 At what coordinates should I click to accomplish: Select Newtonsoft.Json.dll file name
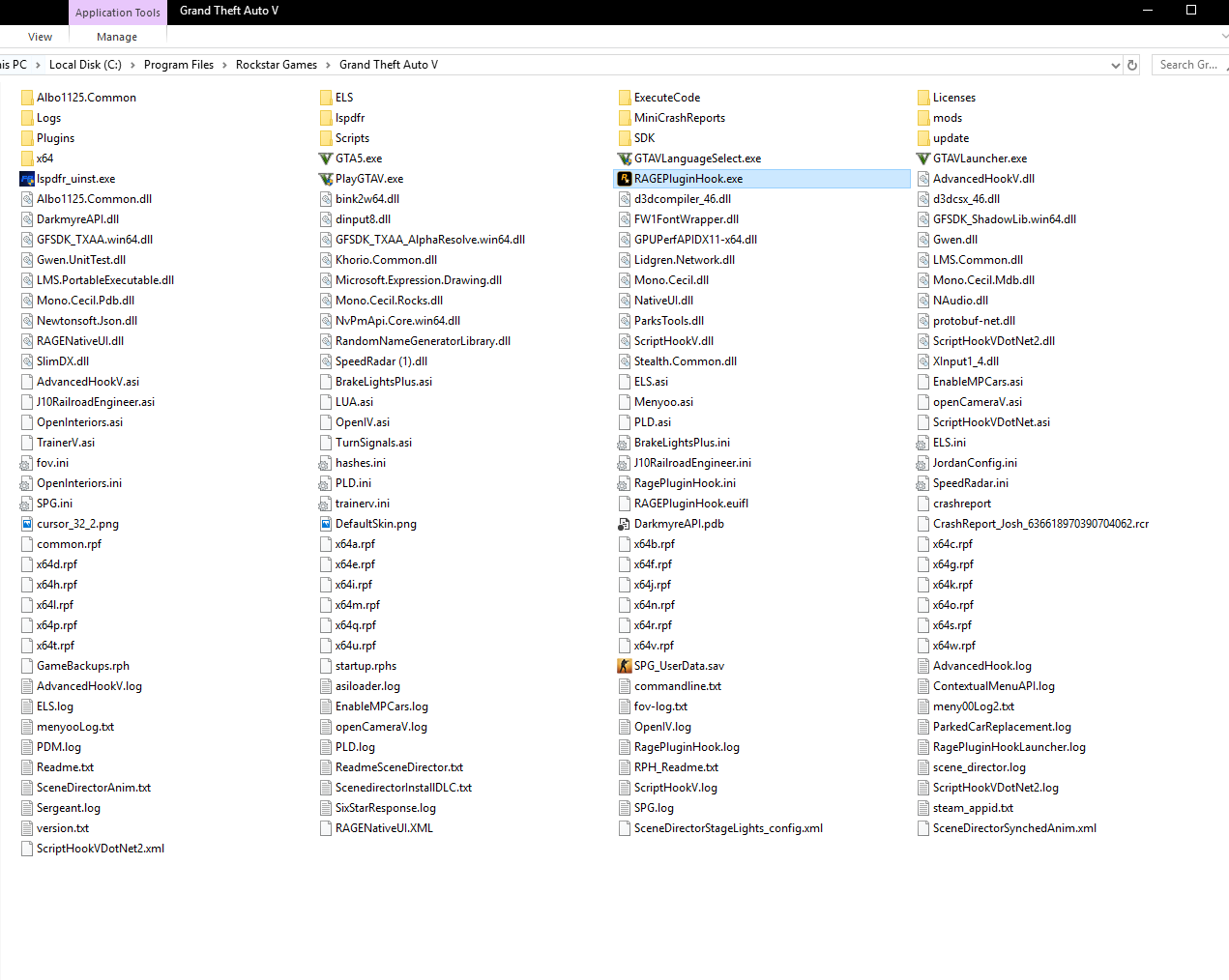(x=87, y=321)
